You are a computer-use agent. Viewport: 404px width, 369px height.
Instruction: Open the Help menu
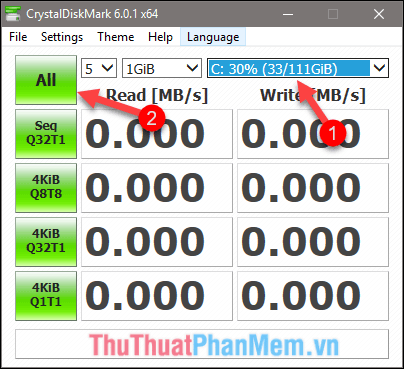pos(160,37)
